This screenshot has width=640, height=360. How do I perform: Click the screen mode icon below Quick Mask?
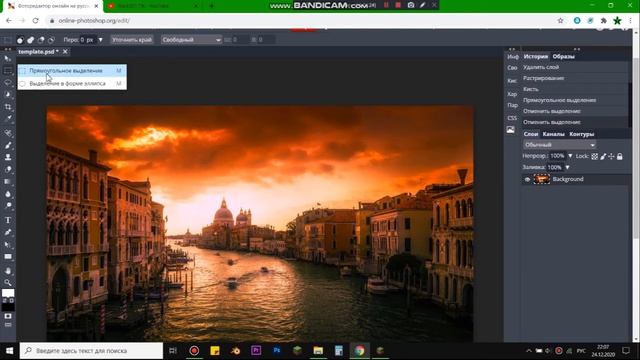point(8,325)
